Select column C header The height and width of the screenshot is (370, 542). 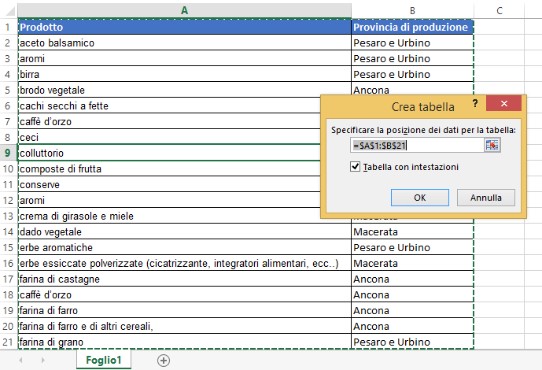(x=499, y=10)
